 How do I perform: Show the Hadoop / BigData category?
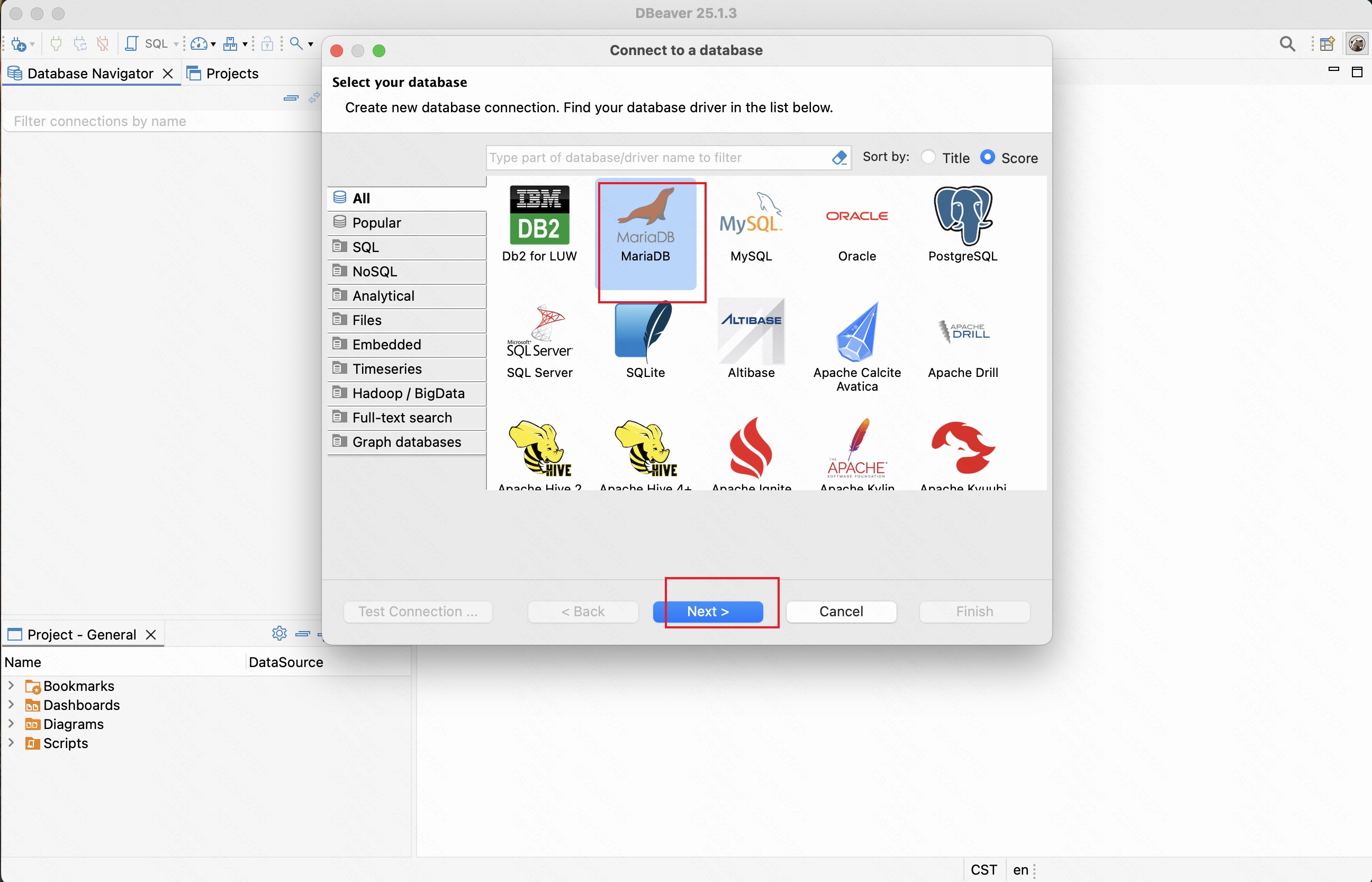[407, 393]
